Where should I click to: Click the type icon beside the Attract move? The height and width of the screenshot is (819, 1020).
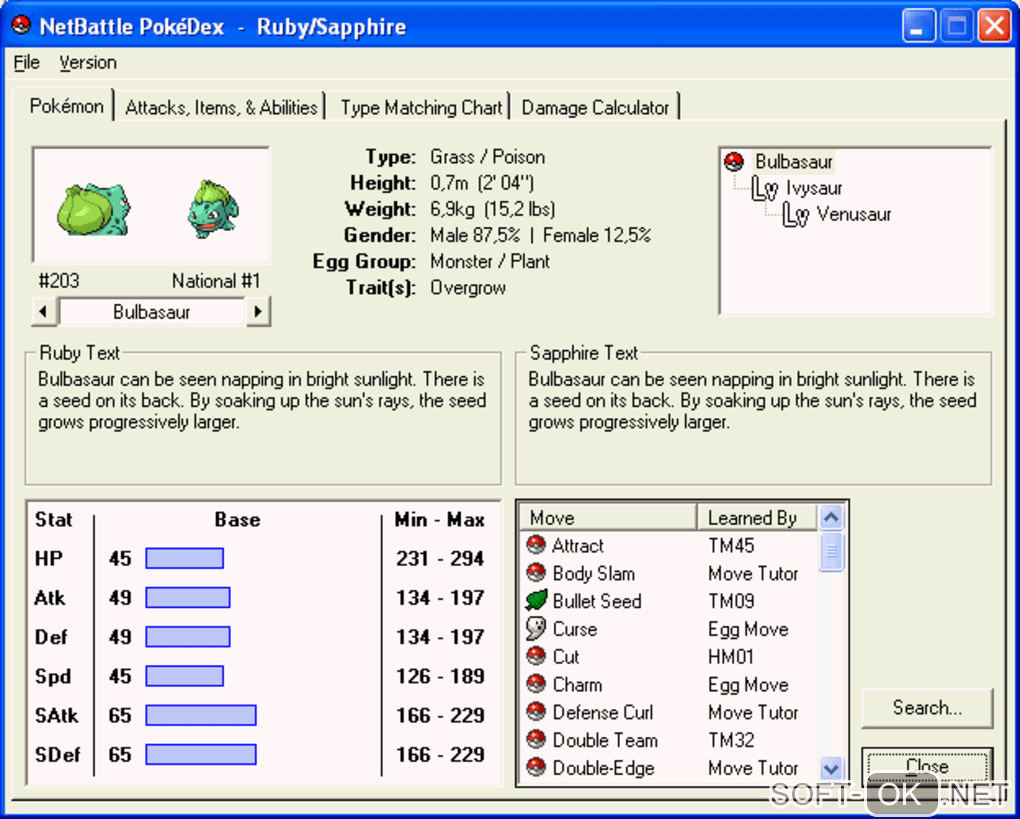click(536, 545)
